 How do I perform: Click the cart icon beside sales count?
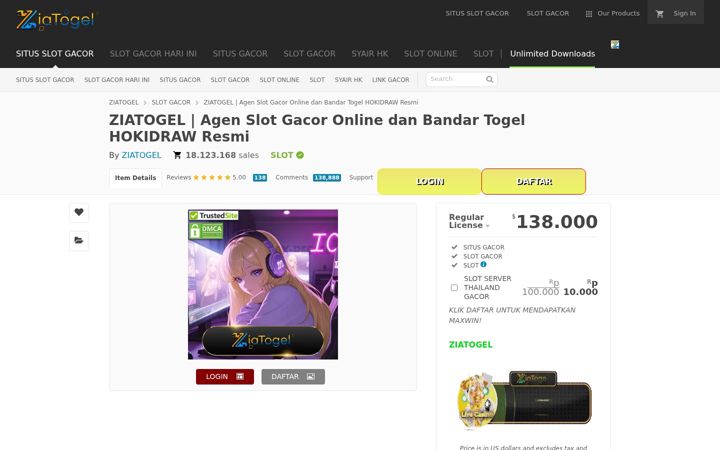(177, 155)
